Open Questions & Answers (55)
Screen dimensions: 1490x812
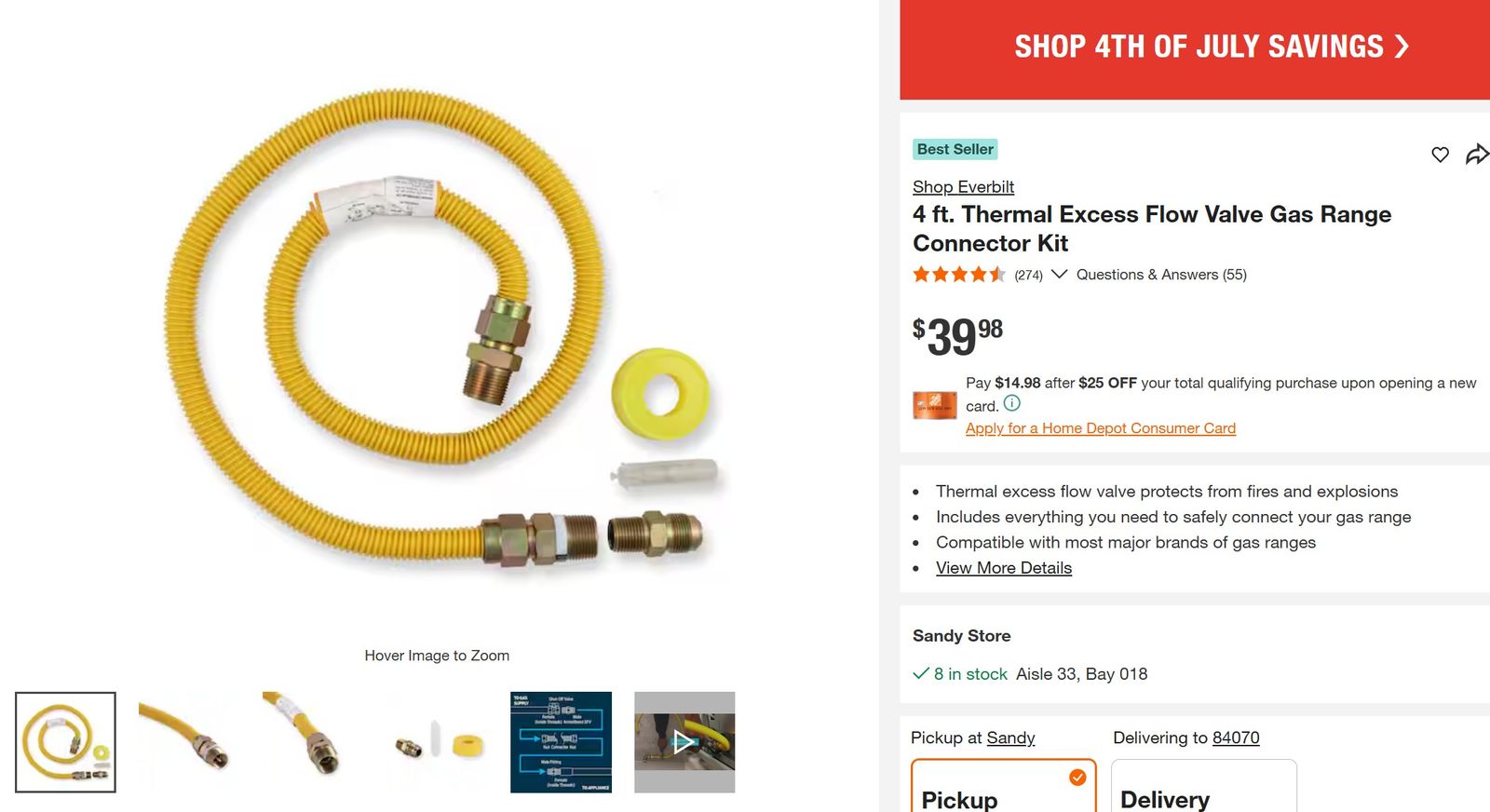coord(1161,275)
